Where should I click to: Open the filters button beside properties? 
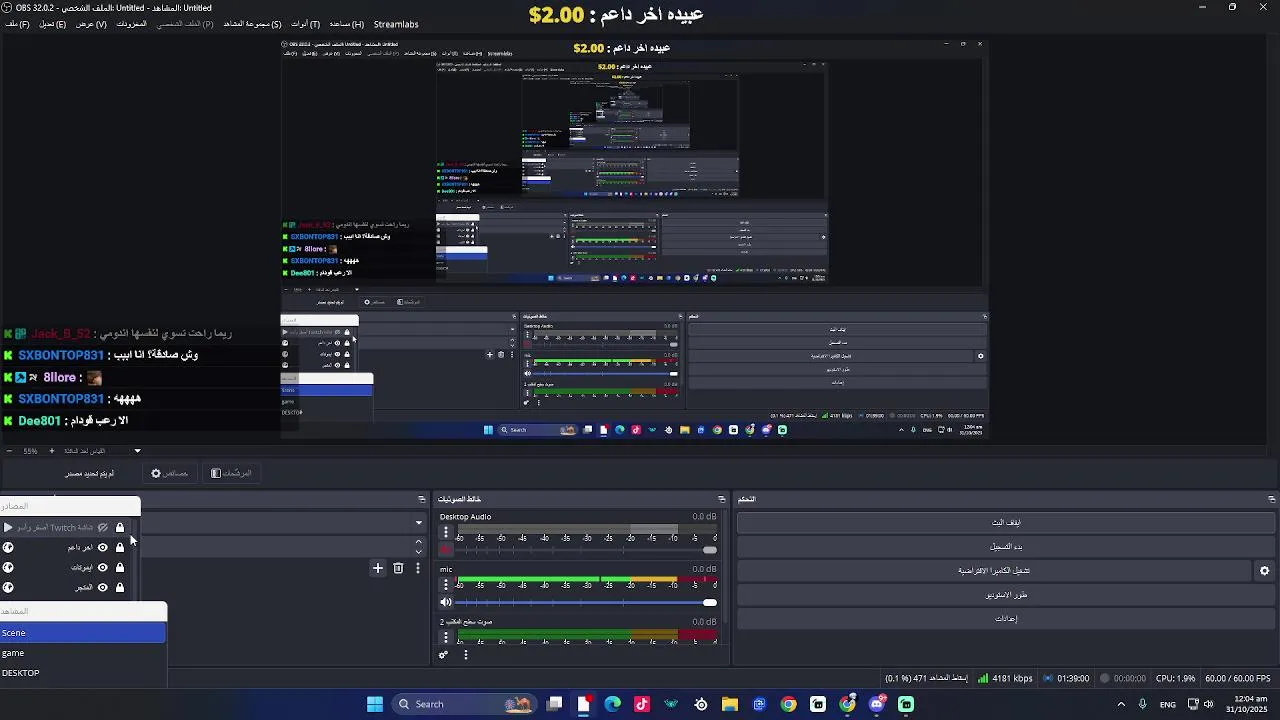coord(231,473)
